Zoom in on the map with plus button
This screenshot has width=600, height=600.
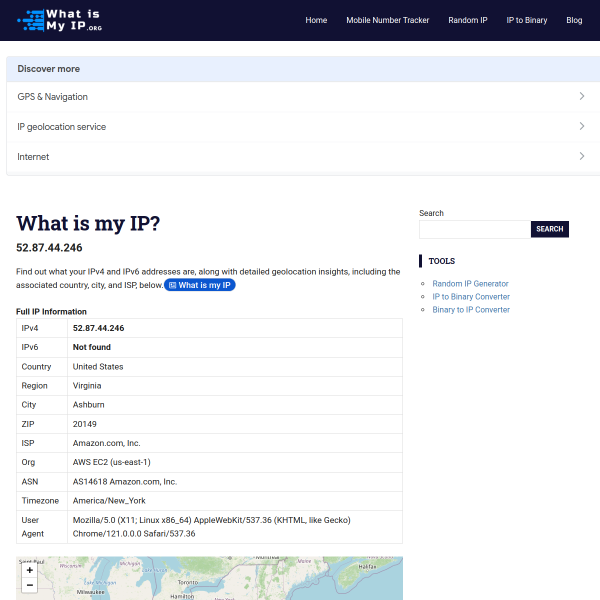coord(29,570)
